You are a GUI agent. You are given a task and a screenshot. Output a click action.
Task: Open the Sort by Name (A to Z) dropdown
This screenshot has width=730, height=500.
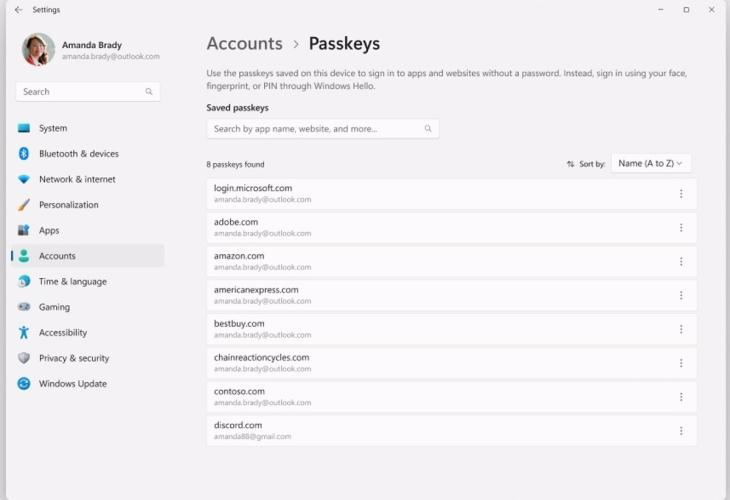(x=651, y=163)
